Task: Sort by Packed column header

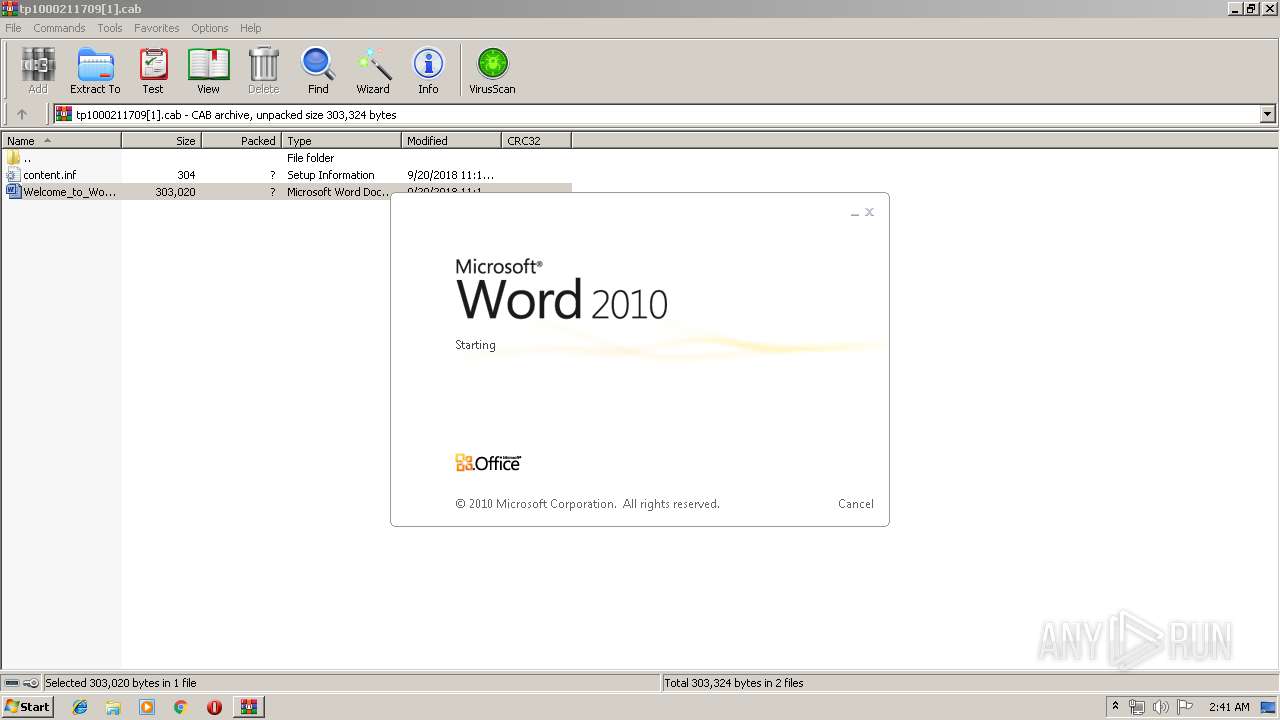Action: pyautogui.click(x=241, y=141)
